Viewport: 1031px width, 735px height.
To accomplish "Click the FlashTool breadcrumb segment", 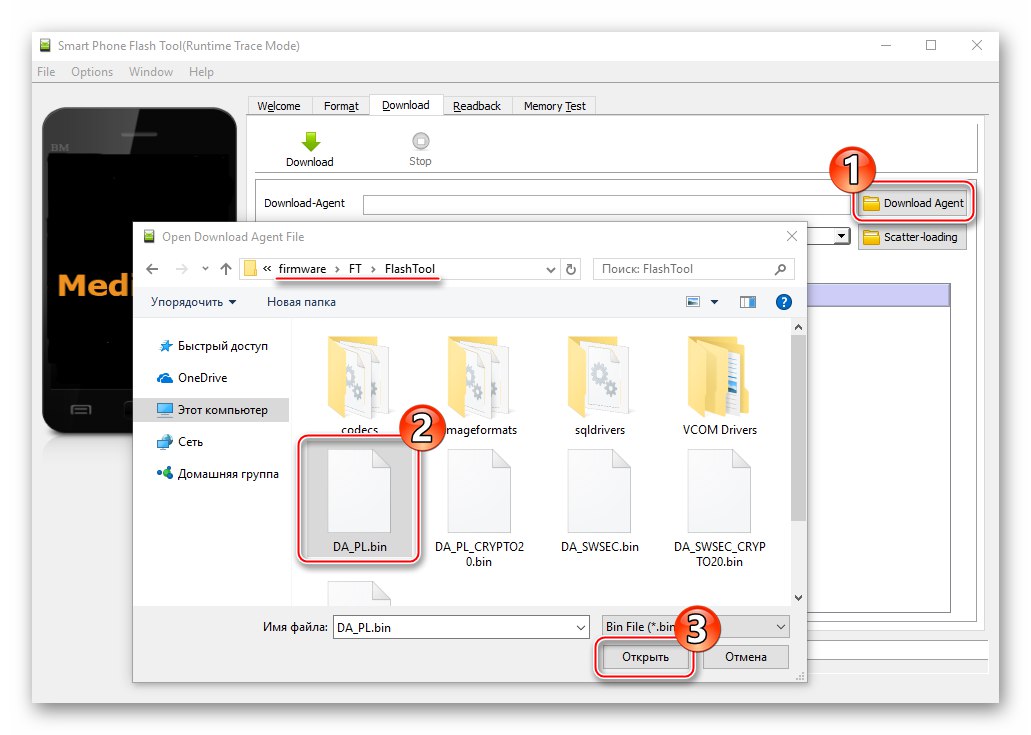I will click(410, 269).
